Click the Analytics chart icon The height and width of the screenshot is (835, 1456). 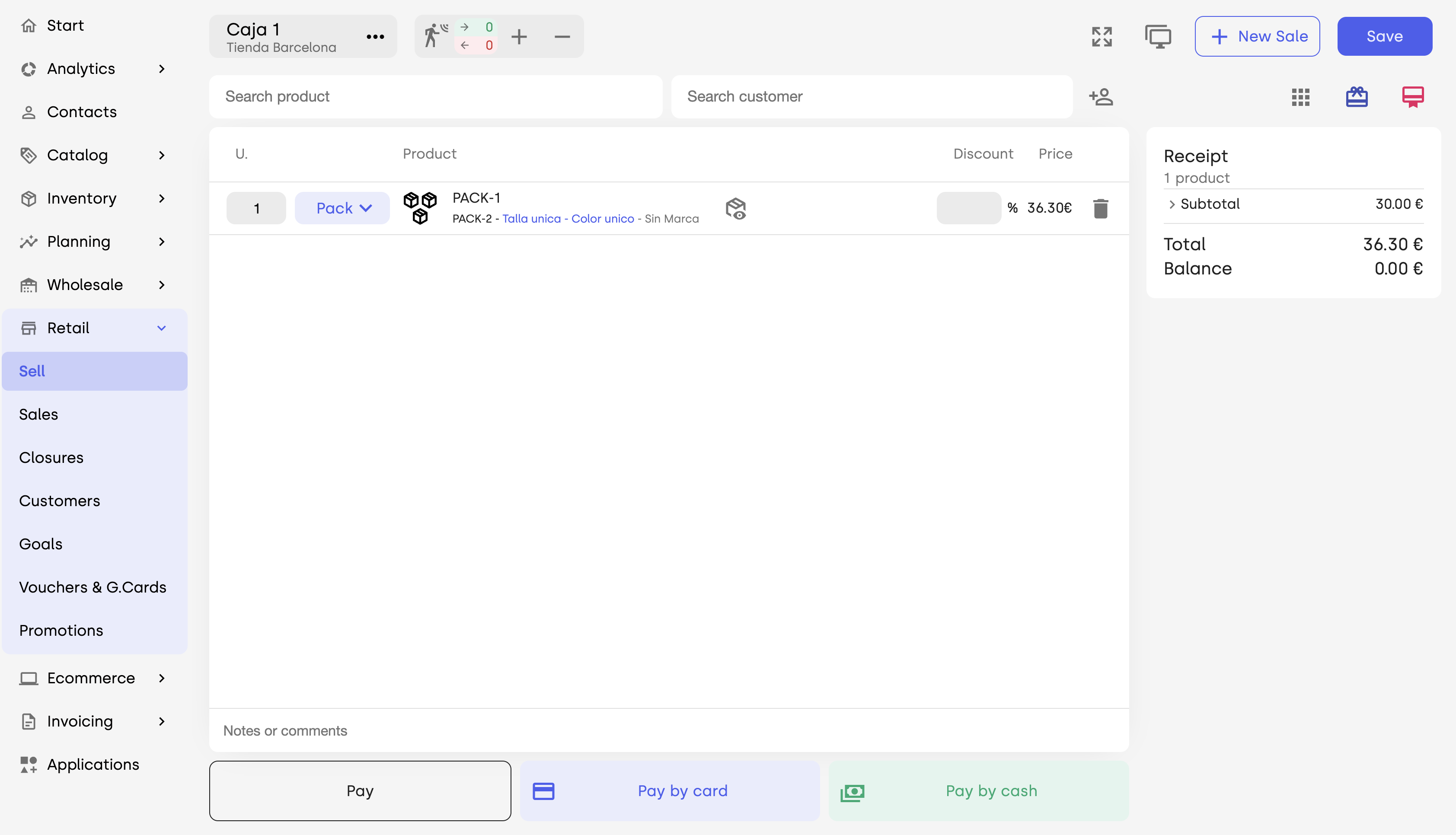(29, 69)
